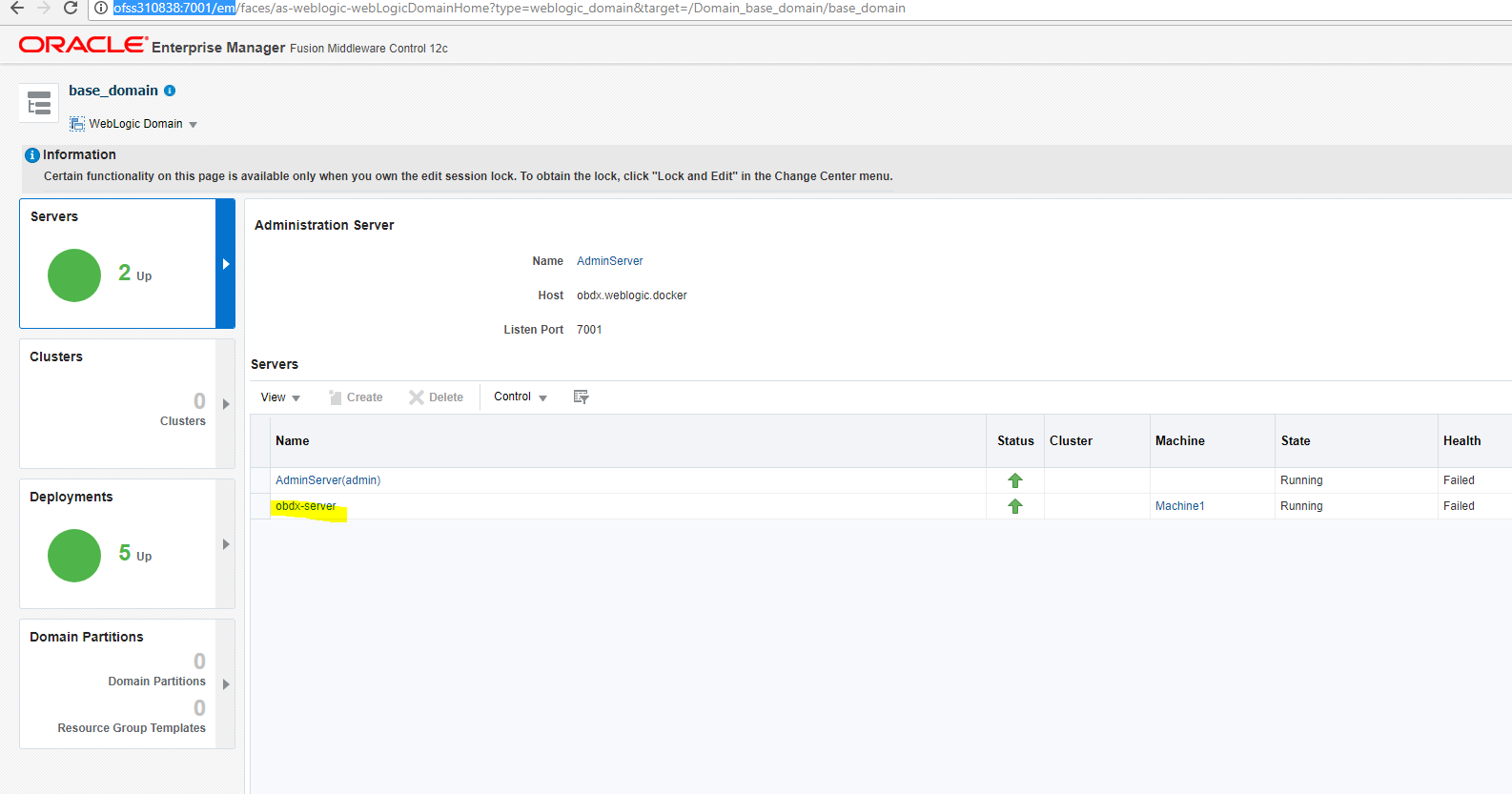Expand the Domain Partitions tile arrow
1512x794 pixels.
pos(226,684)
